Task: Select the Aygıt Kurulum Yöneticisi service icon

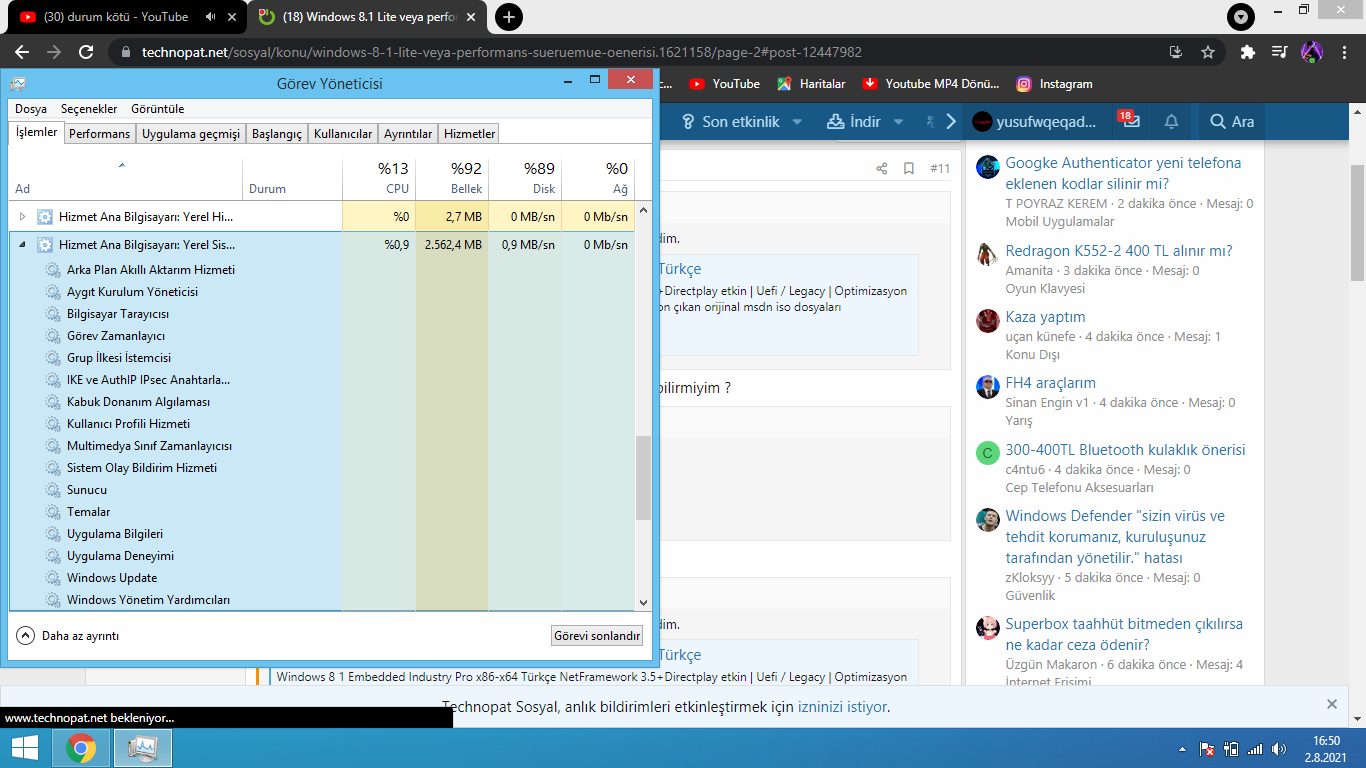Action: [x=53, y=292]
